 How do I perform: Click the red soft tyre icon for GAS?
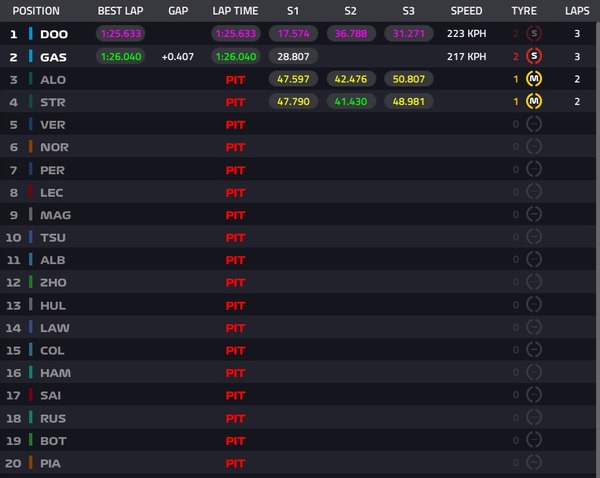pos(534,57)
